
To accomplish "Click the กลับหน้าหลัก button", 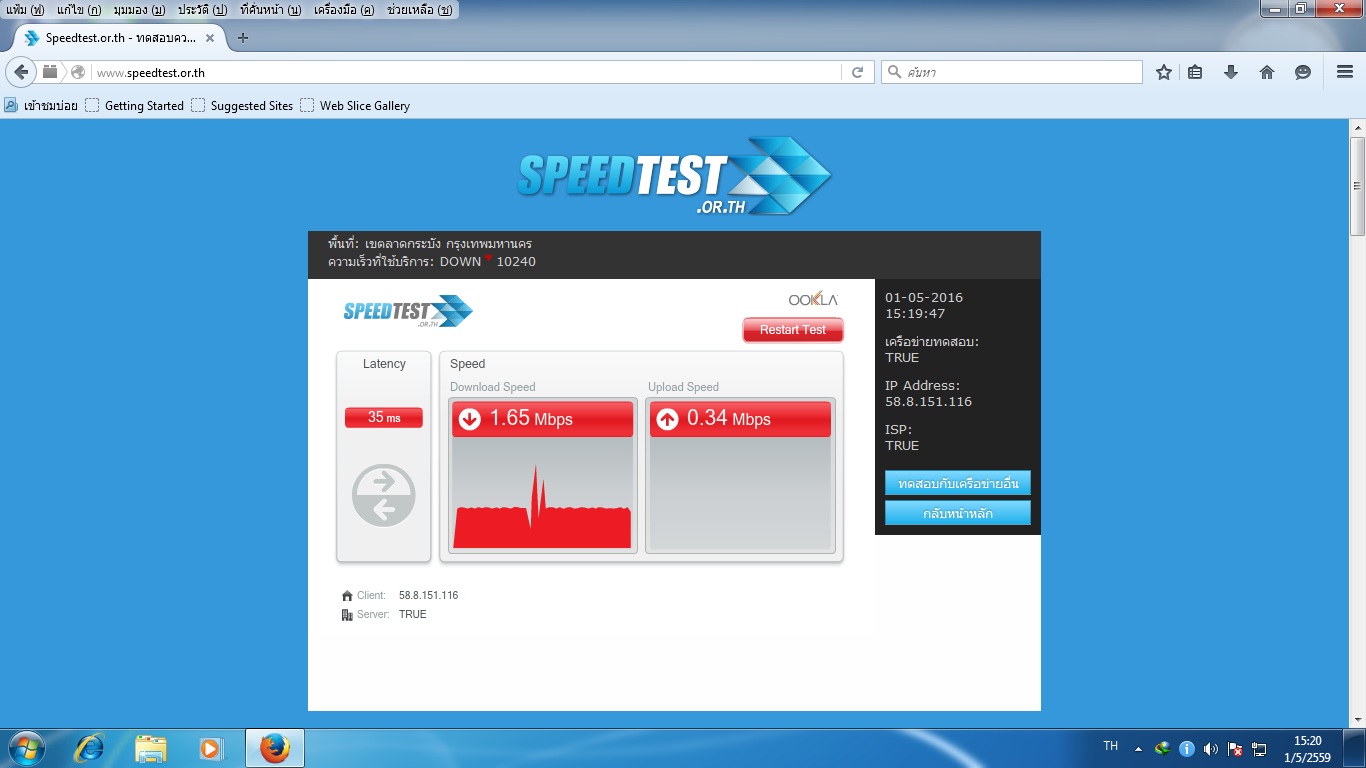I will click(x=958, y=513).
